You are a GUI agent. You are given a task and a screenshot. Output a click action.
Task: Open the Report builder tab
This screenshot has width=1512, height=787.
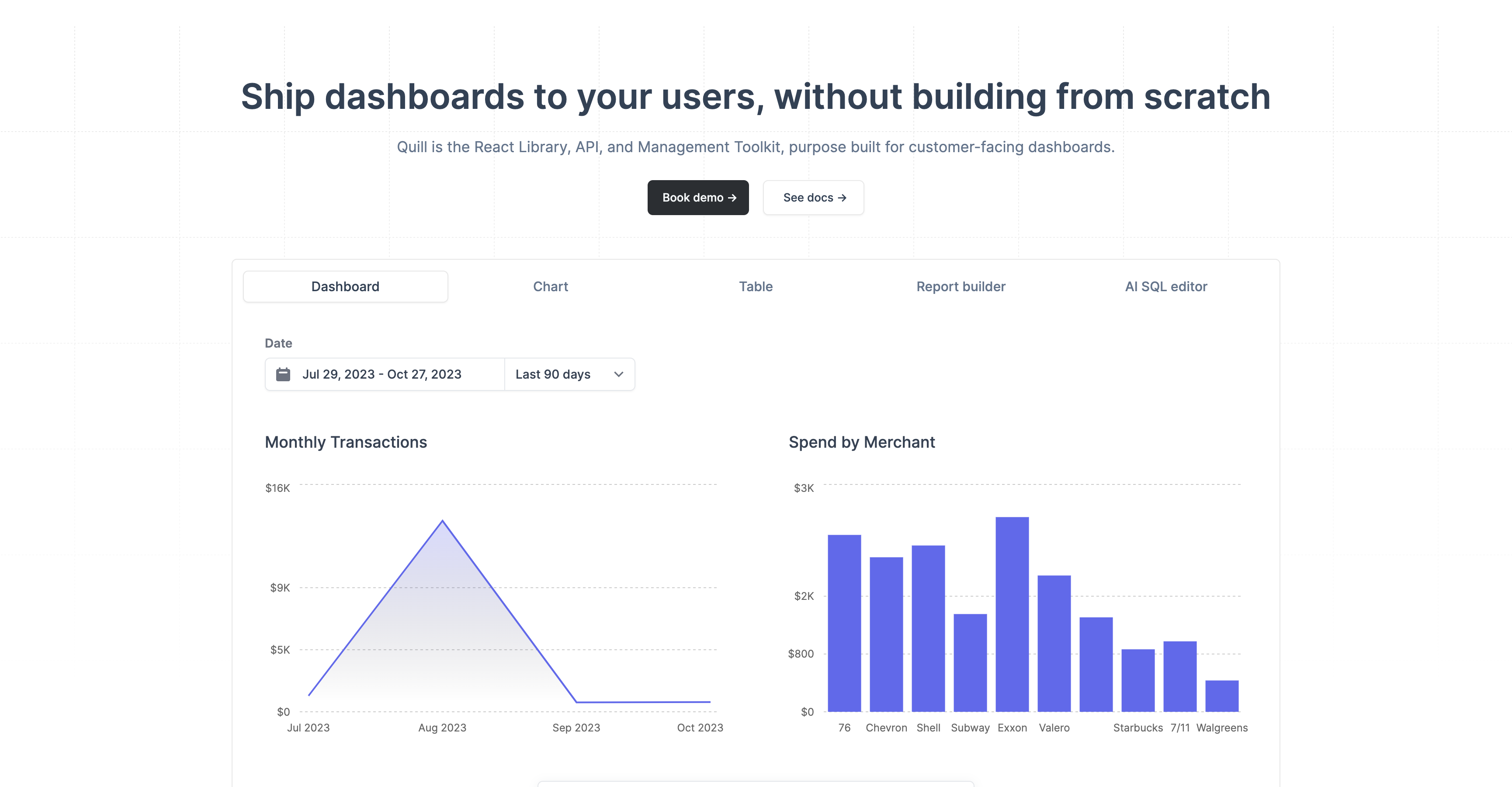pos(961,287)
